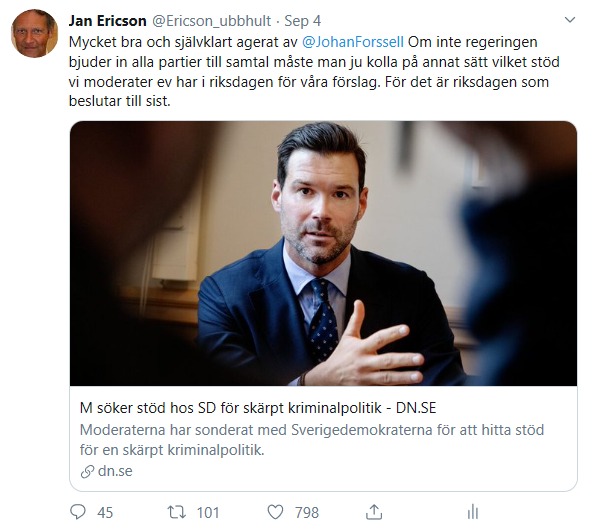Open the article image of man in suit
The image size is (591, 530).
coord(323,253)
